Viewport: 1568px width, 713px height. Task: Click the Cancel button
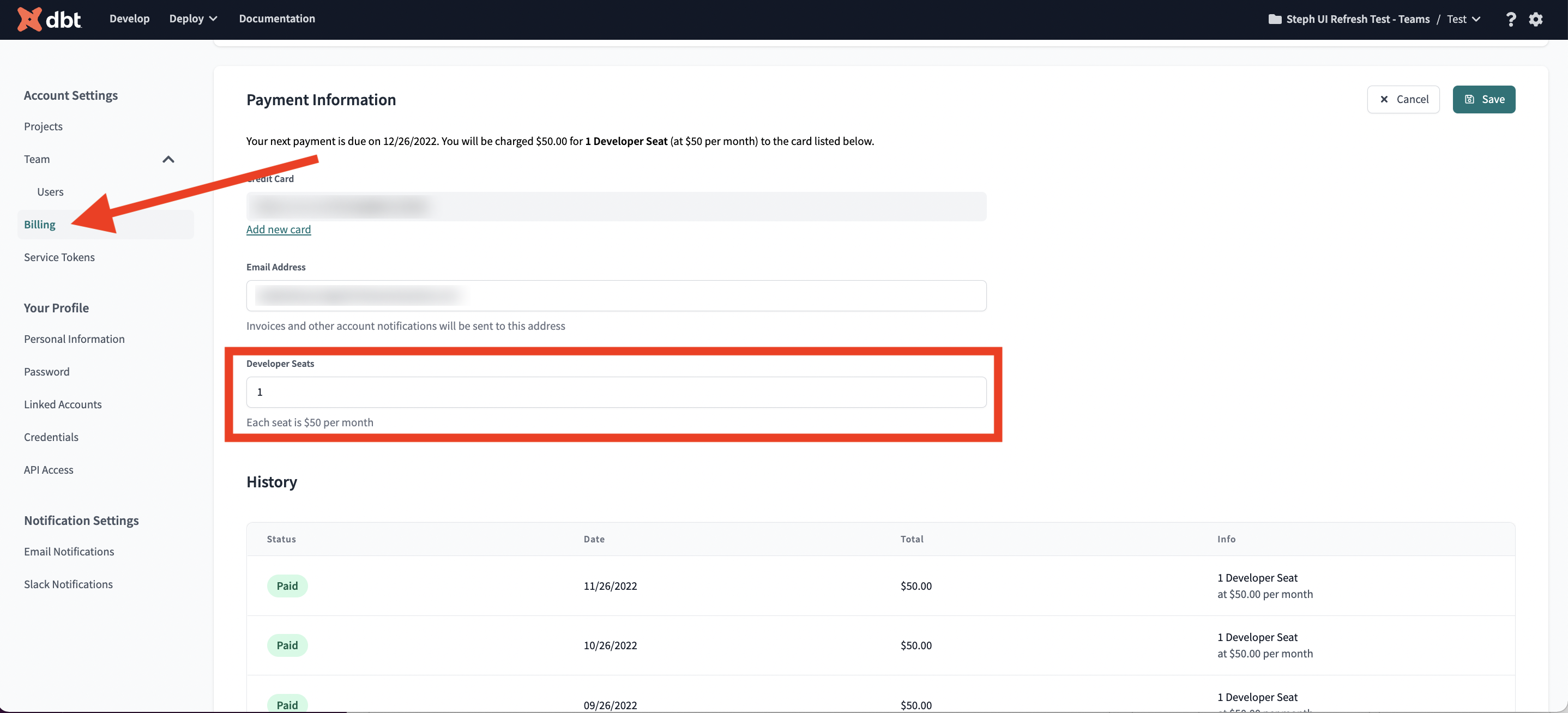(1403, 99)
